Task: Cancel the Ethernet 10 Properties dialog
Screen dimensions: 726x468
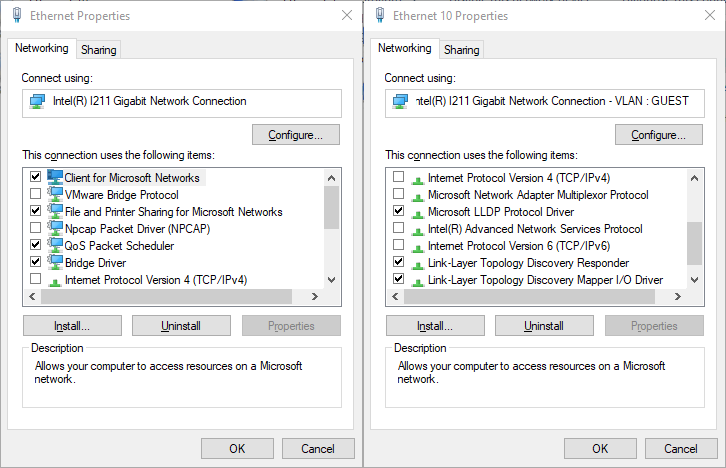Action: pos(681,449)
